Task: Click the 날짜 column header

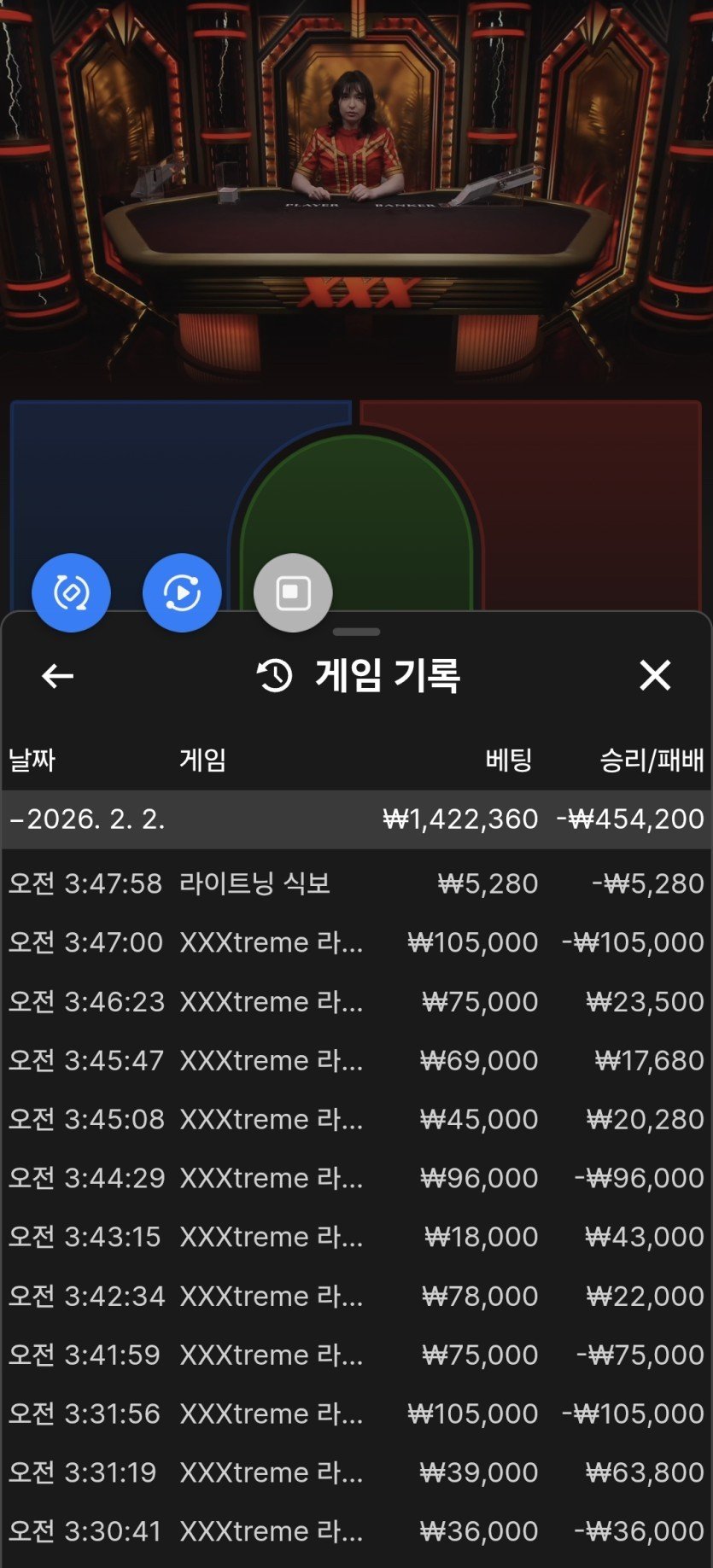Action: point(32,760)
